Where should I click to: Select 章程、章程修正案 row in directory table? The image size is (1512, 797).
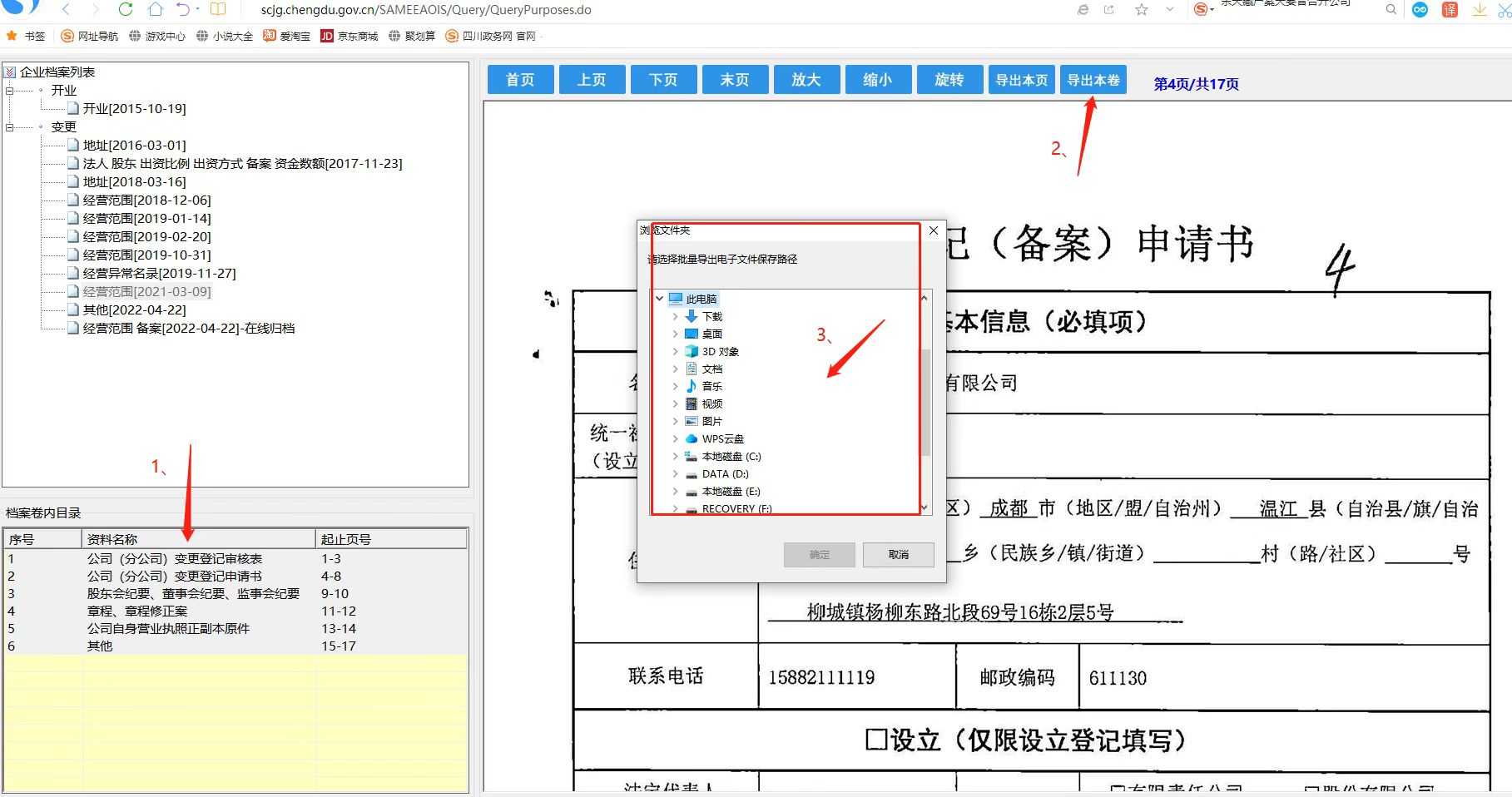137,611
